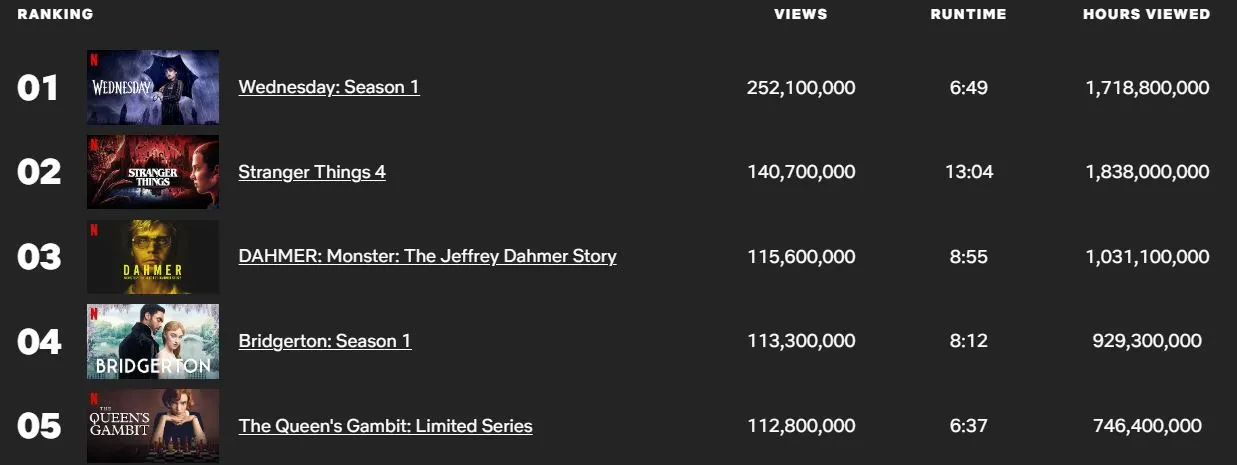Click the Wednesday poster thumbnail

153,87
